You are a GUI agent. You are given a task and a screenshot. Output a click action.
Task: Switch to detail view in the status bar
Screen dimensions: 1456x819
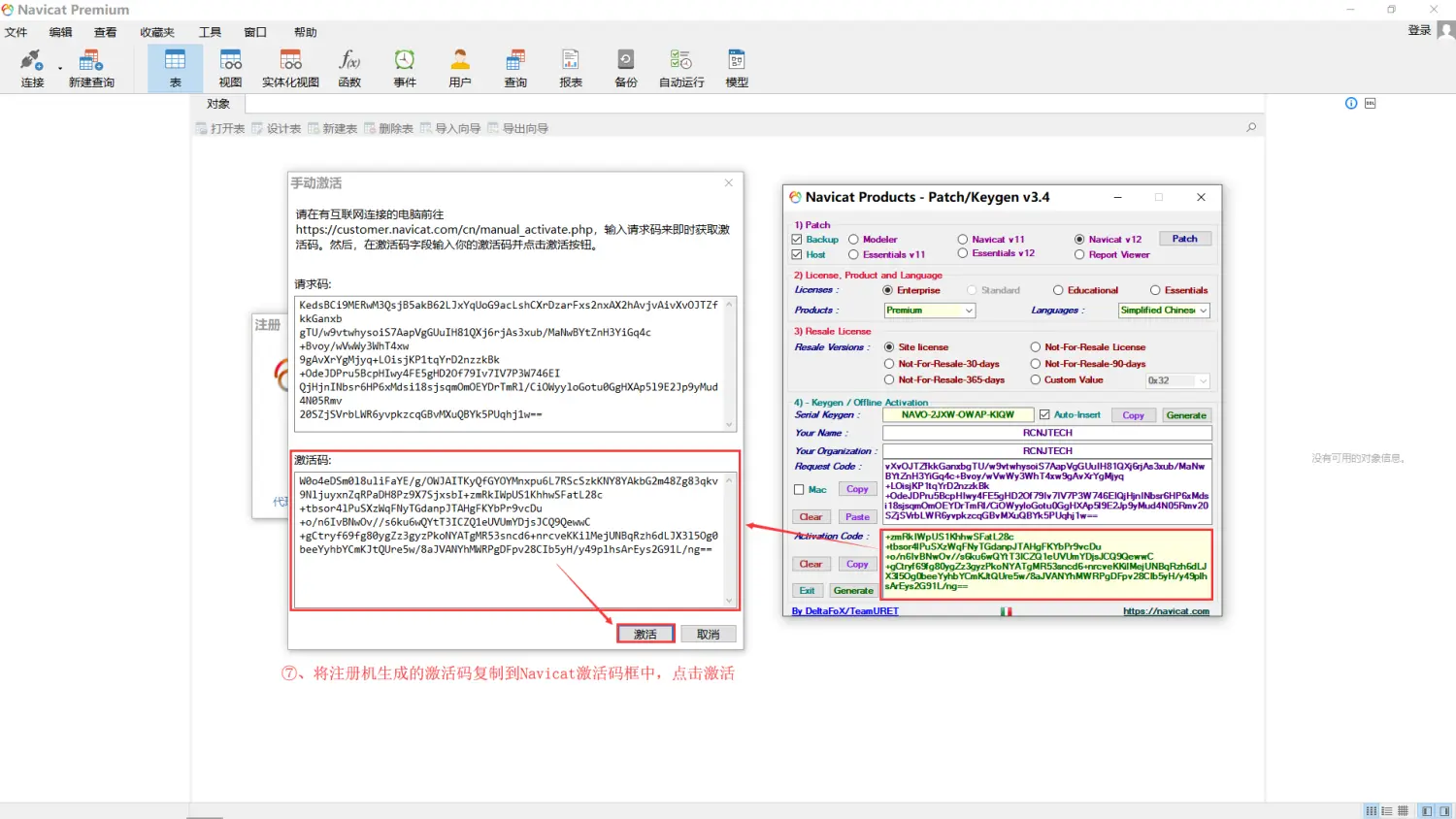coord(1387,810)
